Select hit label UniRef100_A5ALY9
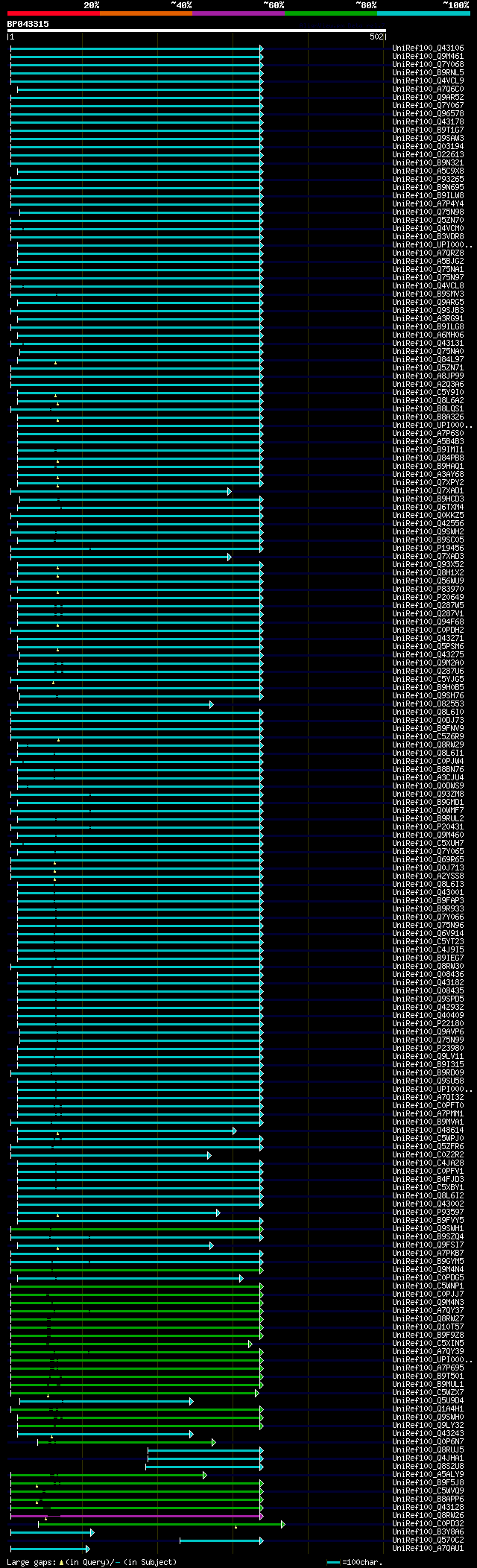477x1568 pixels. coord(428,1475)
